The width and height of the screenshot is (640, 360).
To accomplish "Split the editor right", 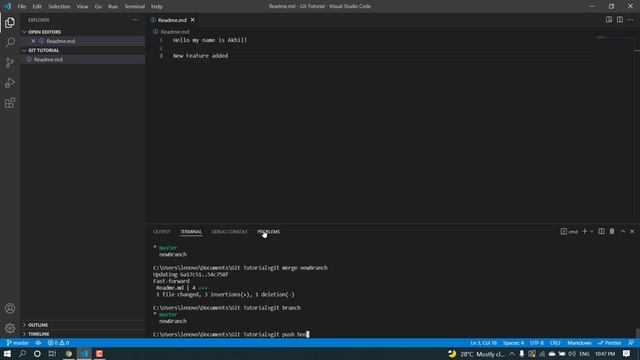I will 620,20.
